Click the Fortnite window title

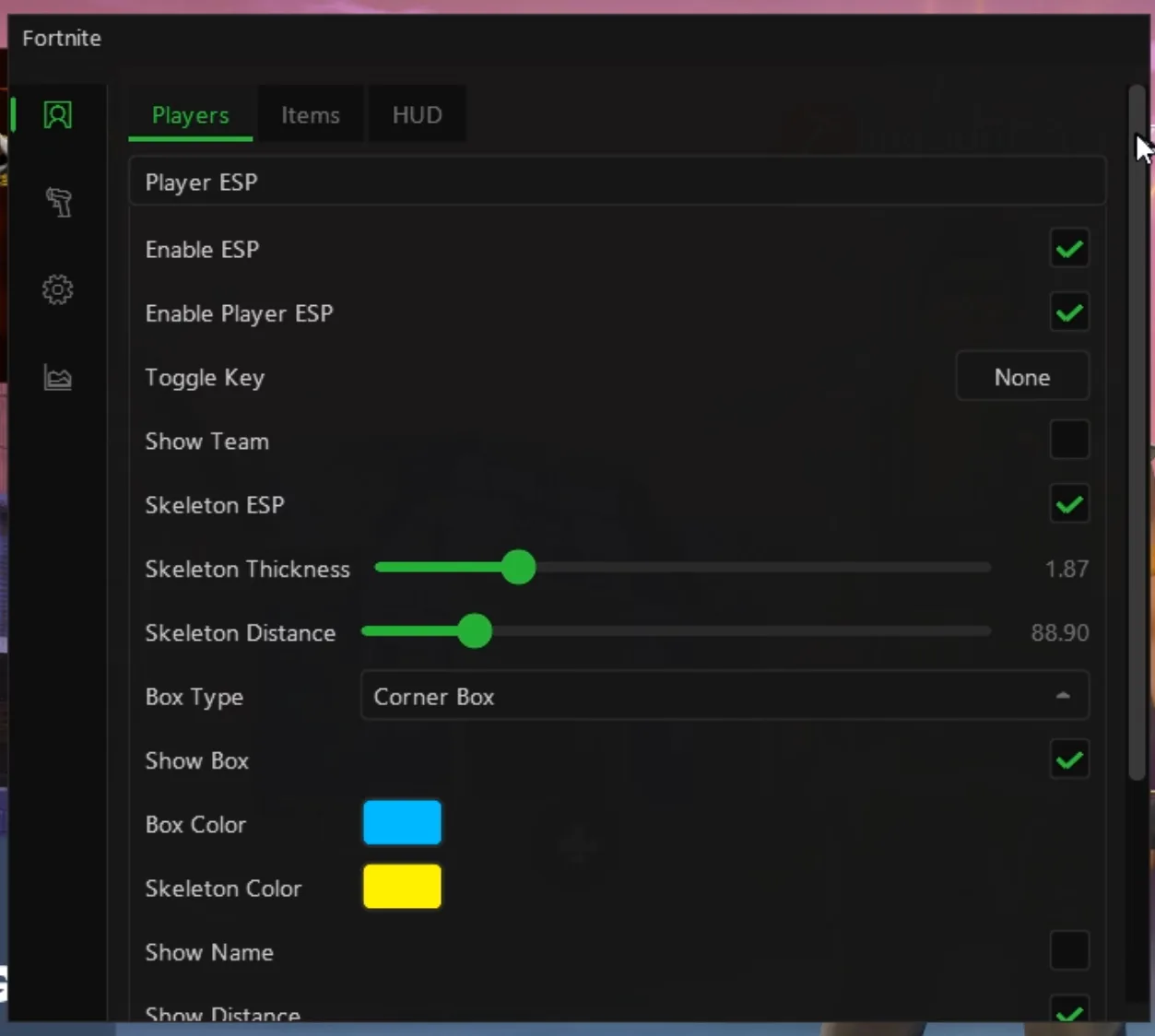pyautogui.click(x=62, y=38)
